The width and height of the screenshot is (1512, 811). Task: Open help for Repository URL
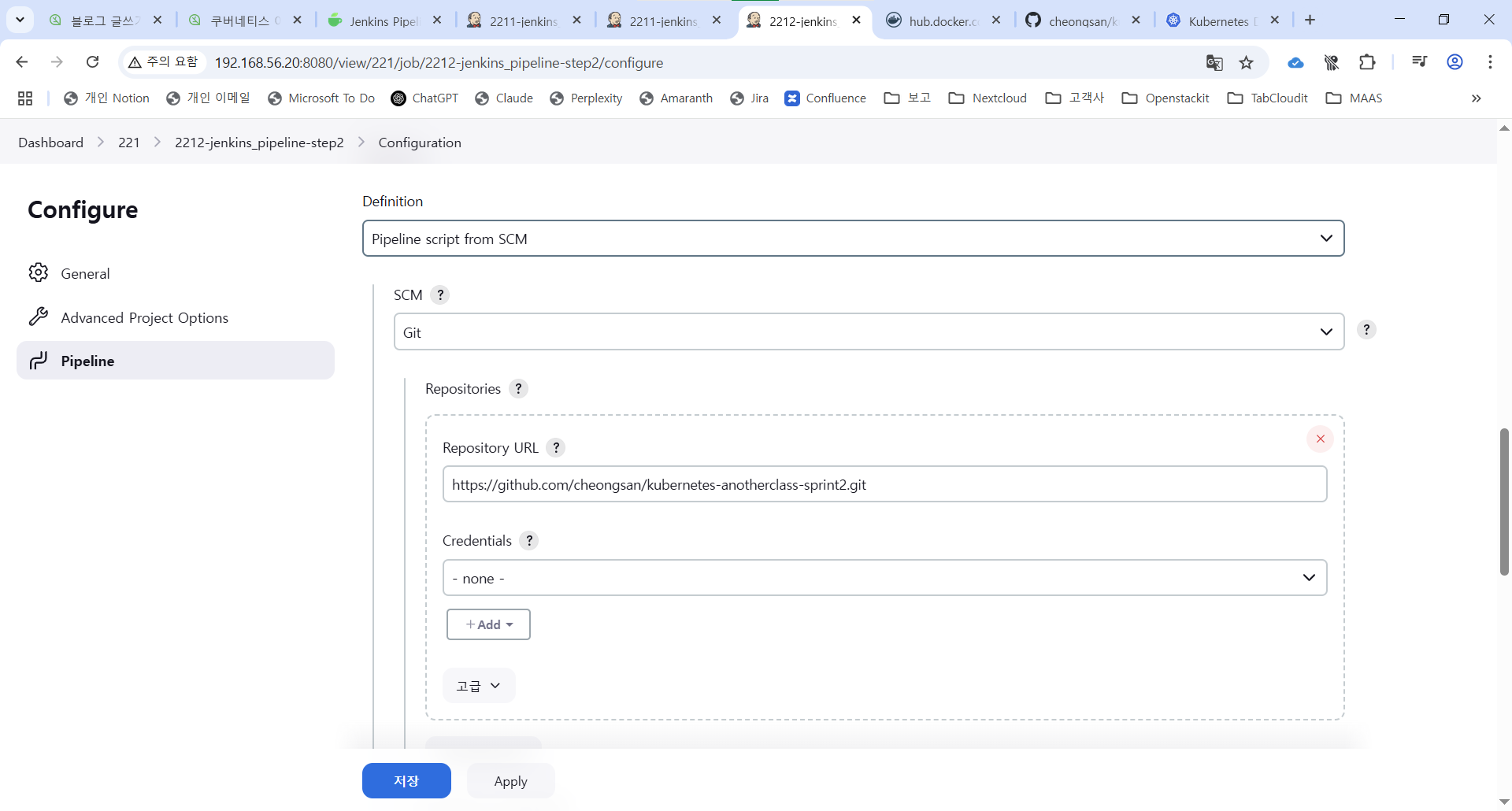coord(556,448)
